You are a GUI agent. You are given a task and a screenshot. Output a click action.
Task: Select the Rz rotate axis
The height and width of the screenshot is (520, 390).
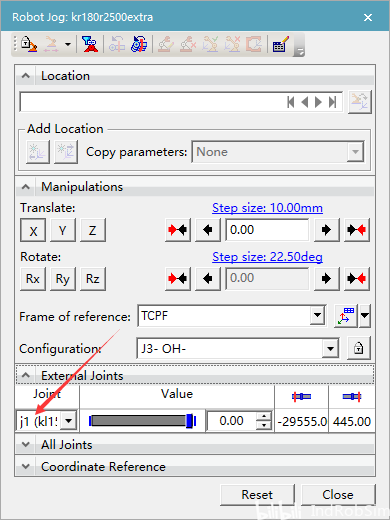pos(93,279)
